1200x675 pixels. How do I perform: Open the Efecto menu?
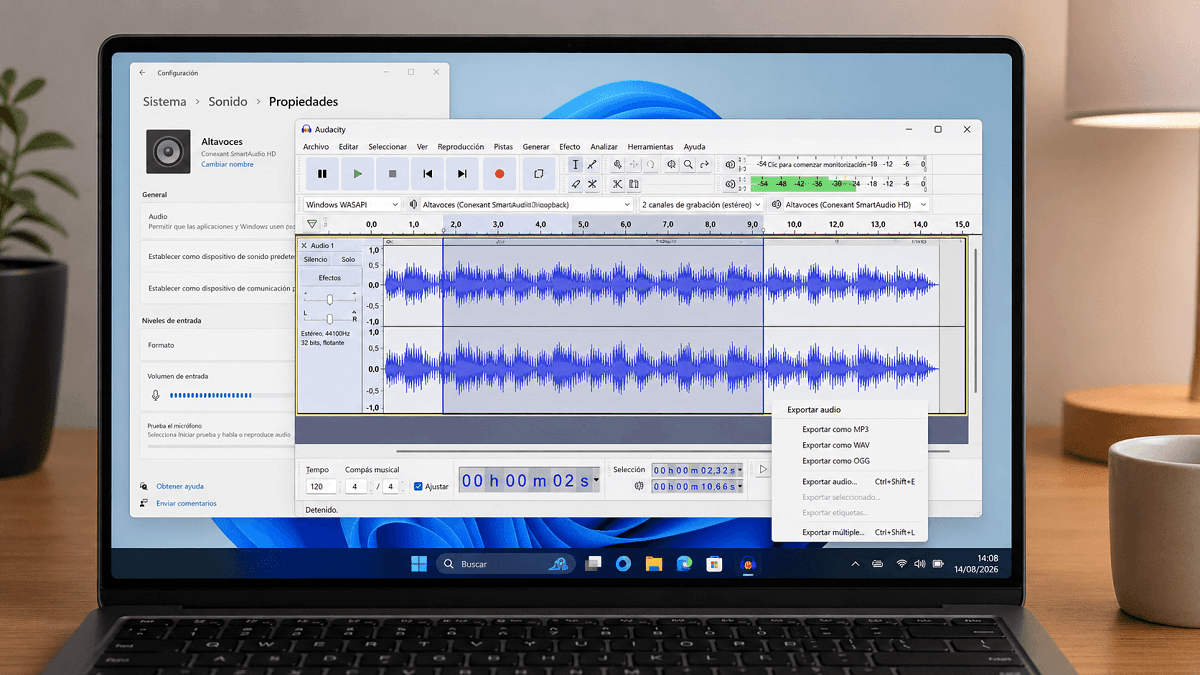tap(570, 146)
